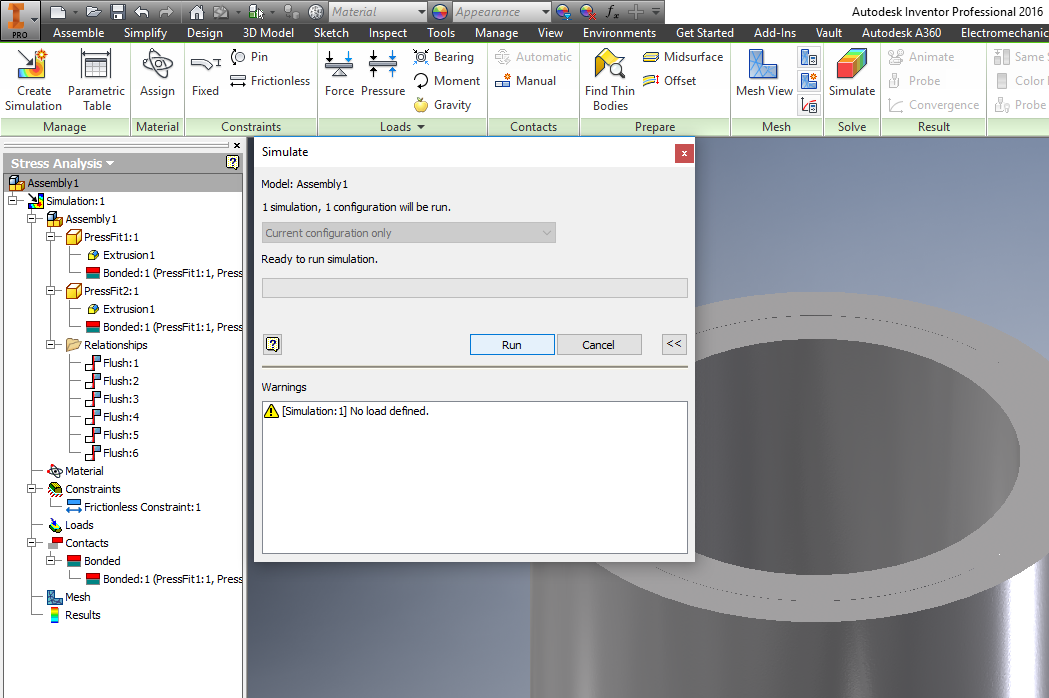Open the Current configuration only dropdown
Image resolution: width=1049 pixels, height=698 pixels.
(x=408, y=233)
